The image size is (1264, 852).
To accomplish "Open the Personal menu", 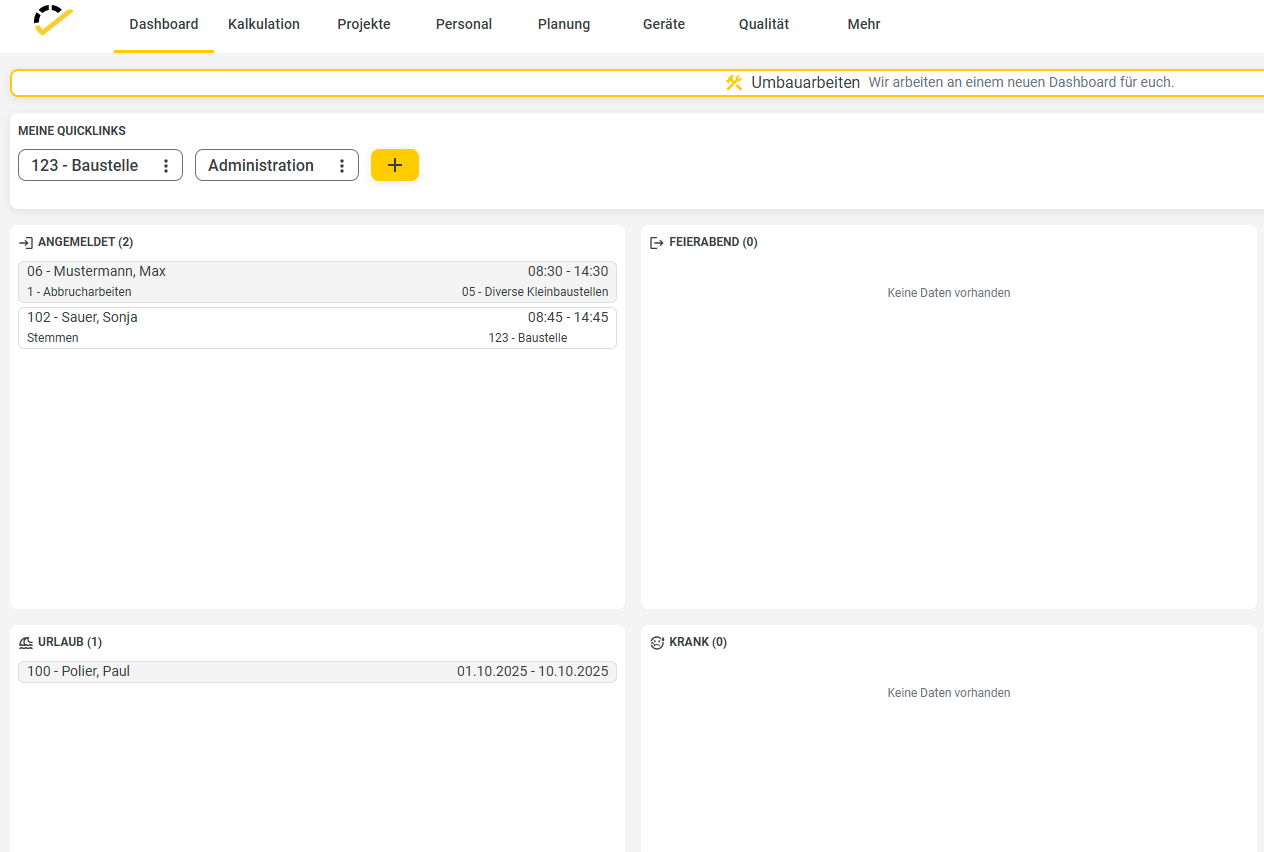I will click(x=464, y=24).
